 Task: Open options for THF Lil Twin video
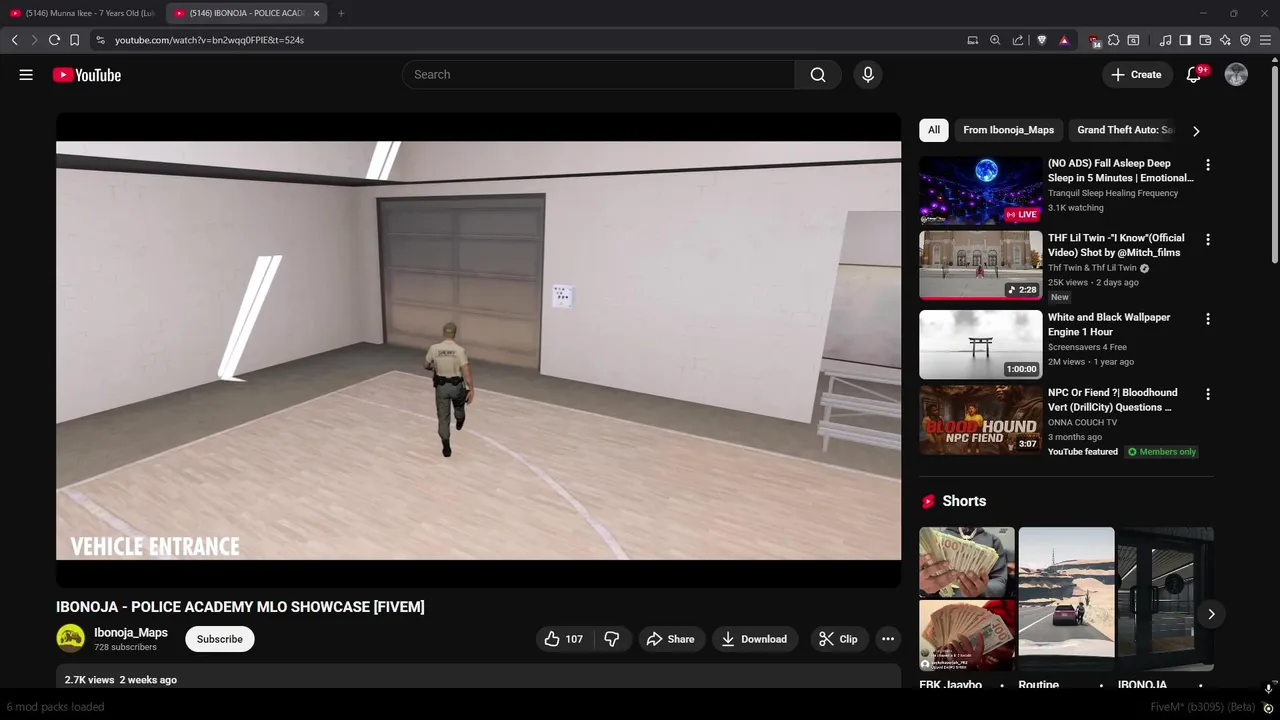pos(1207,240)
